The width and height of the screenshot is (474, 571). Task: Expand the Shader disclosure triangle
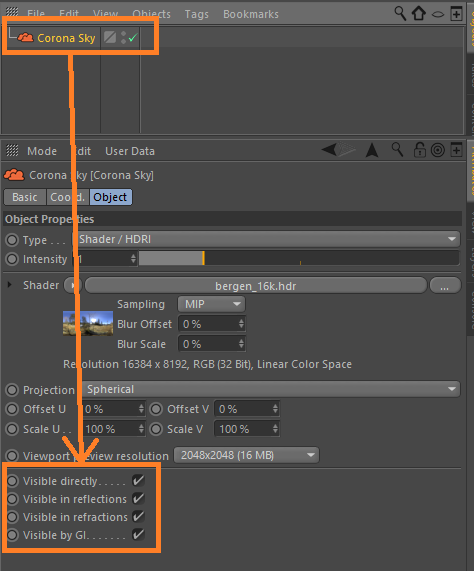point(9,285)
